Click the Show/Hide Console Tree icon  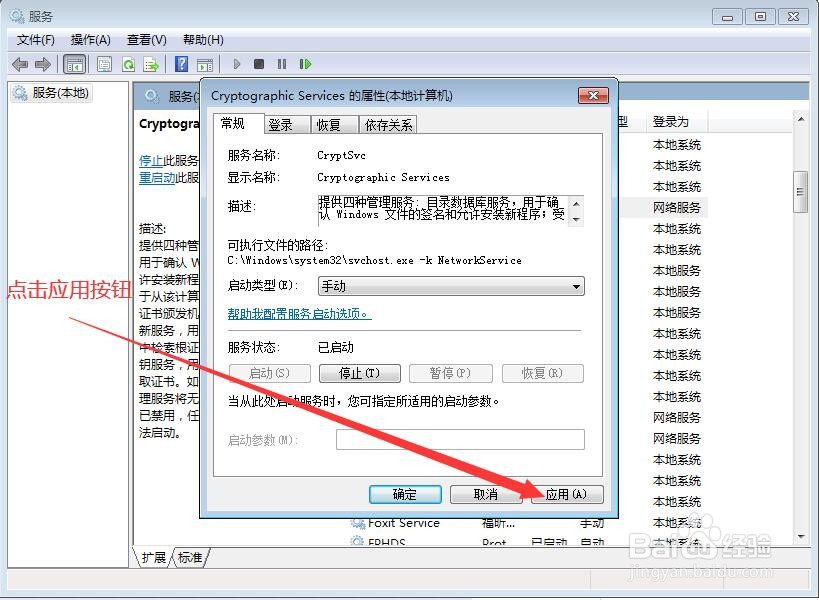(74, 64)
